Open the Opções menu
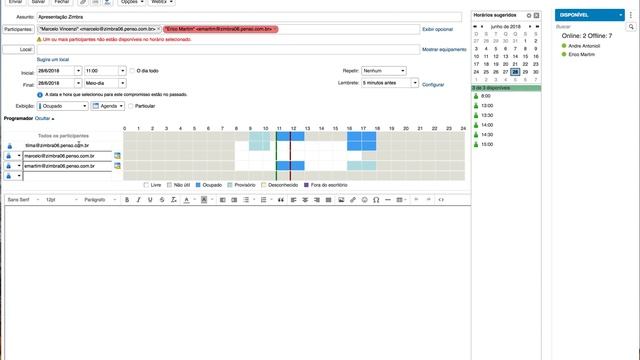The height and width of the screenshot is (360, 640). point(132,2)
